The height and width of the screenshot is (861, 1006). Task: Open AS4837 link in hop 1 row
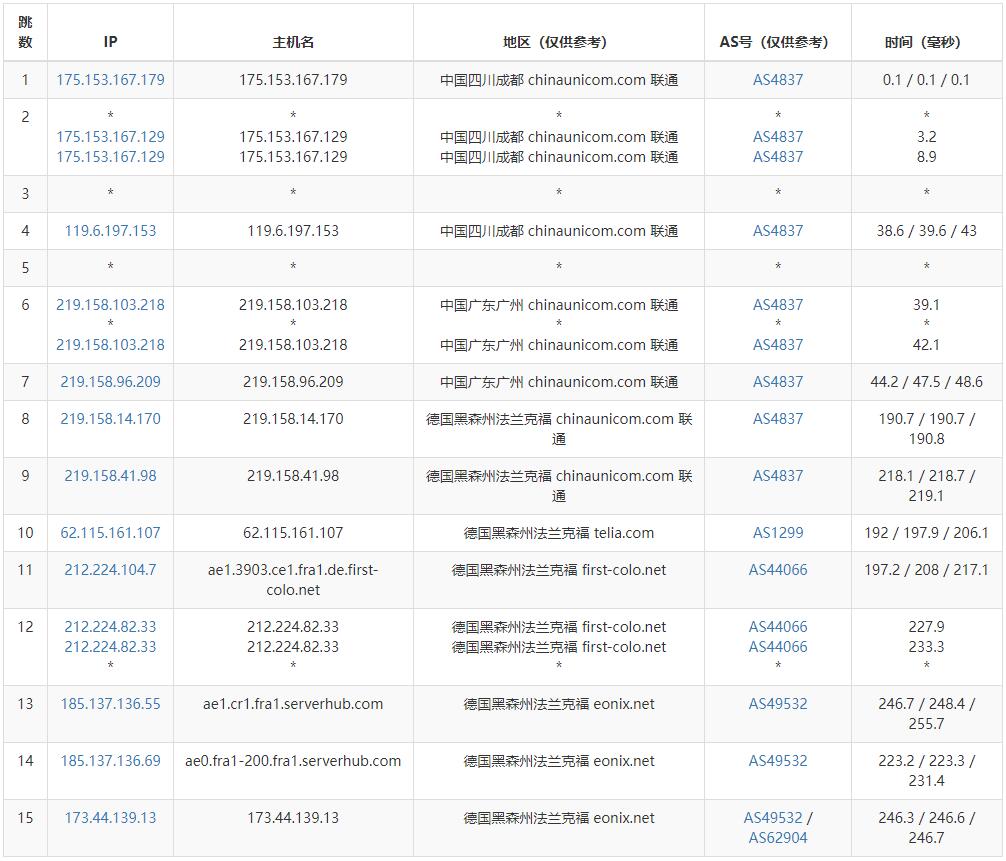click(778, 80)
